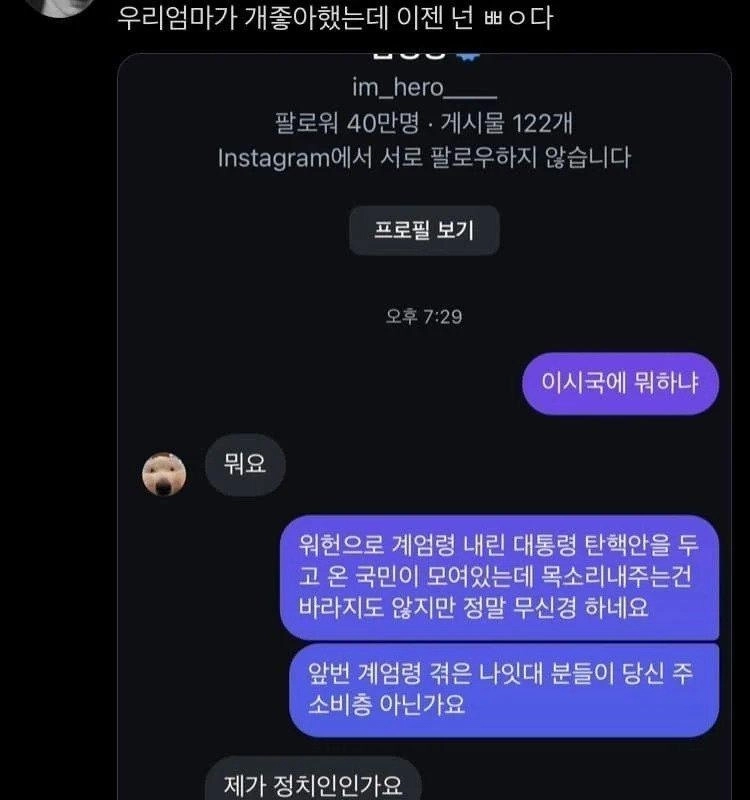Open the im_hero____ username
Screen dimensions: 750x800
(424, 88)
